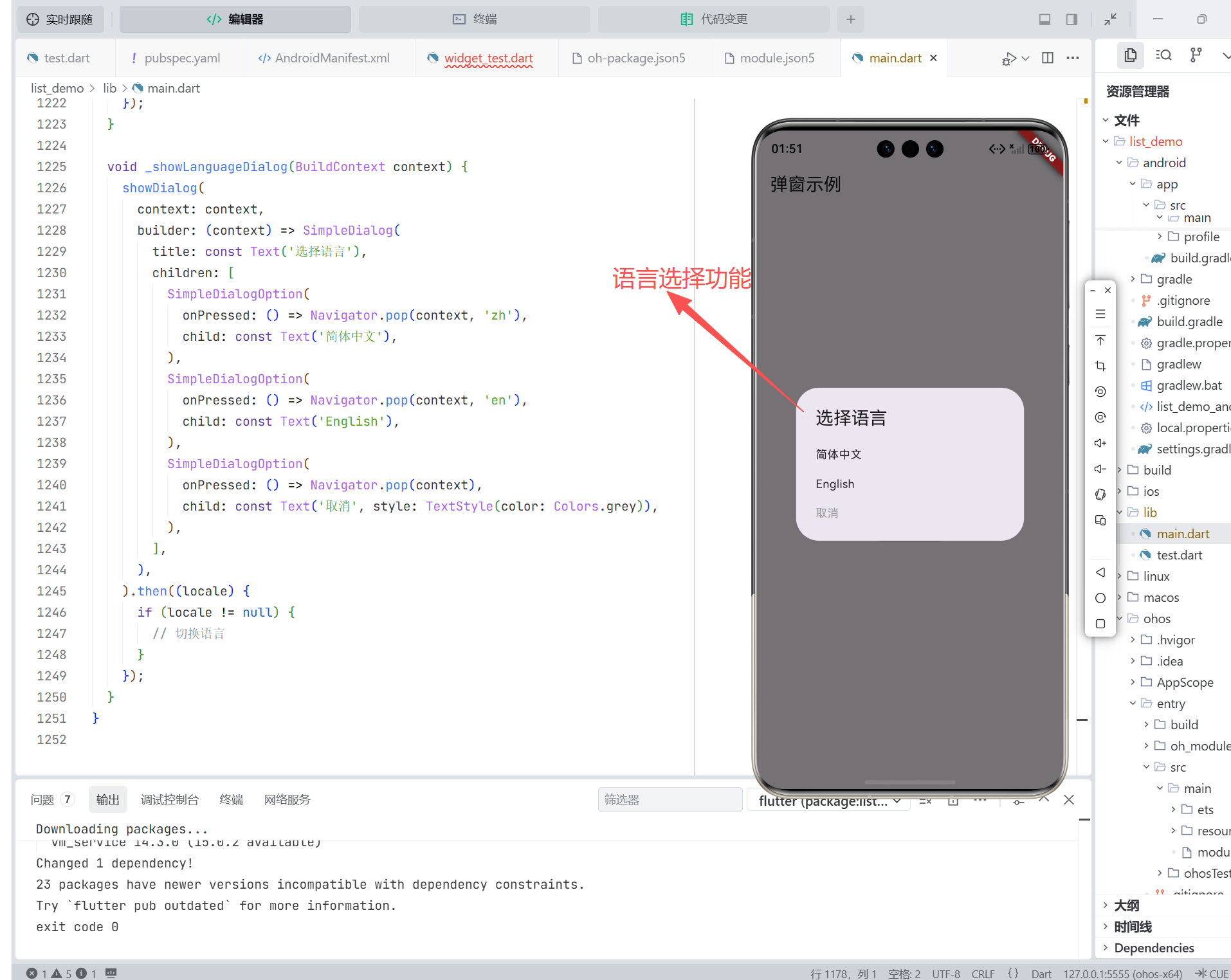Increase emulator volume
Screen dimensions: 1231x980
point(1100,443)
